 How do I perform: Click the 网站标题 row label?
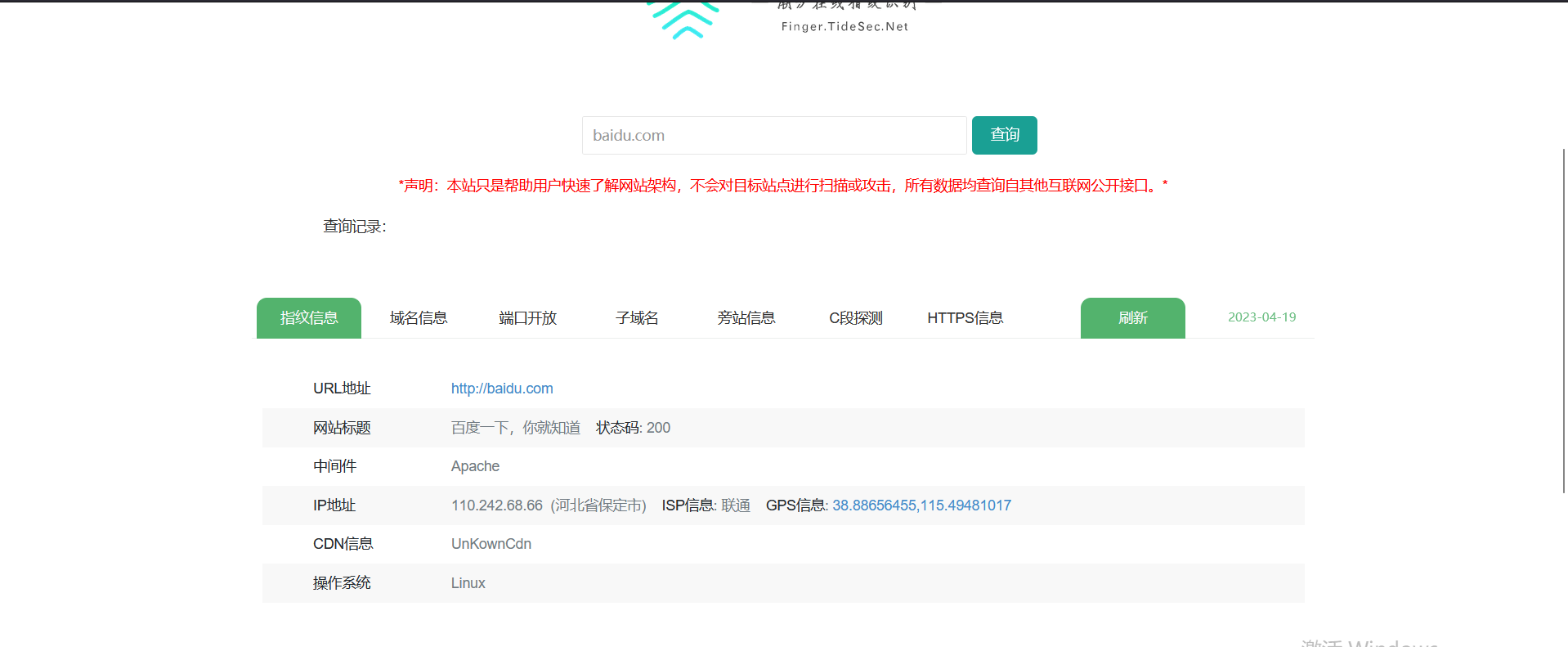(x=342, y=428)
